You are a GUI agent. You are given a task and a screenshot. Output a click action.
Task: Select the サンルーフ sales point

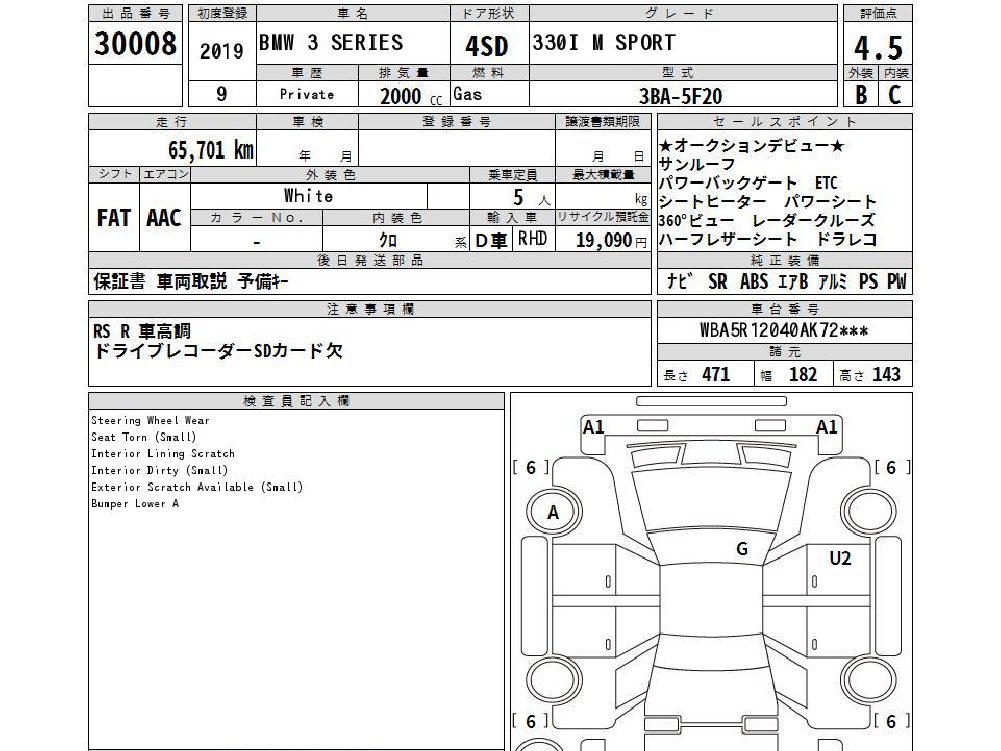(x=697, y=165)
